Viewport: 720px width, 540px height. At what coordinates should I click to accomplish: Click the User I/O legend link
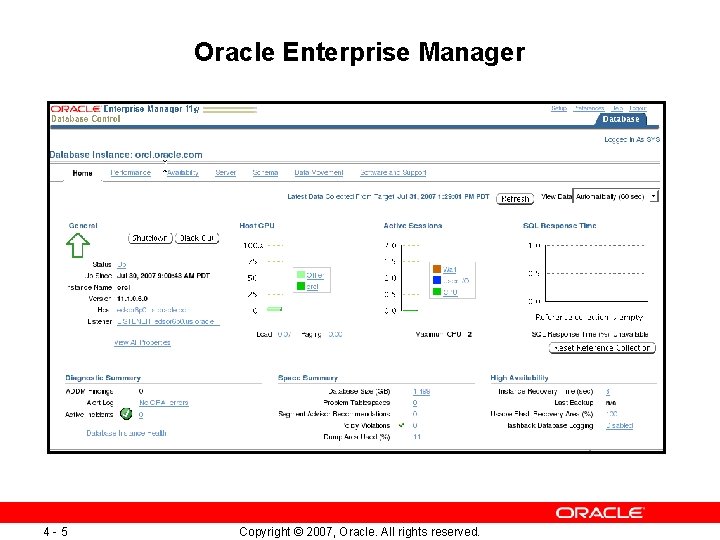point(456,281)
